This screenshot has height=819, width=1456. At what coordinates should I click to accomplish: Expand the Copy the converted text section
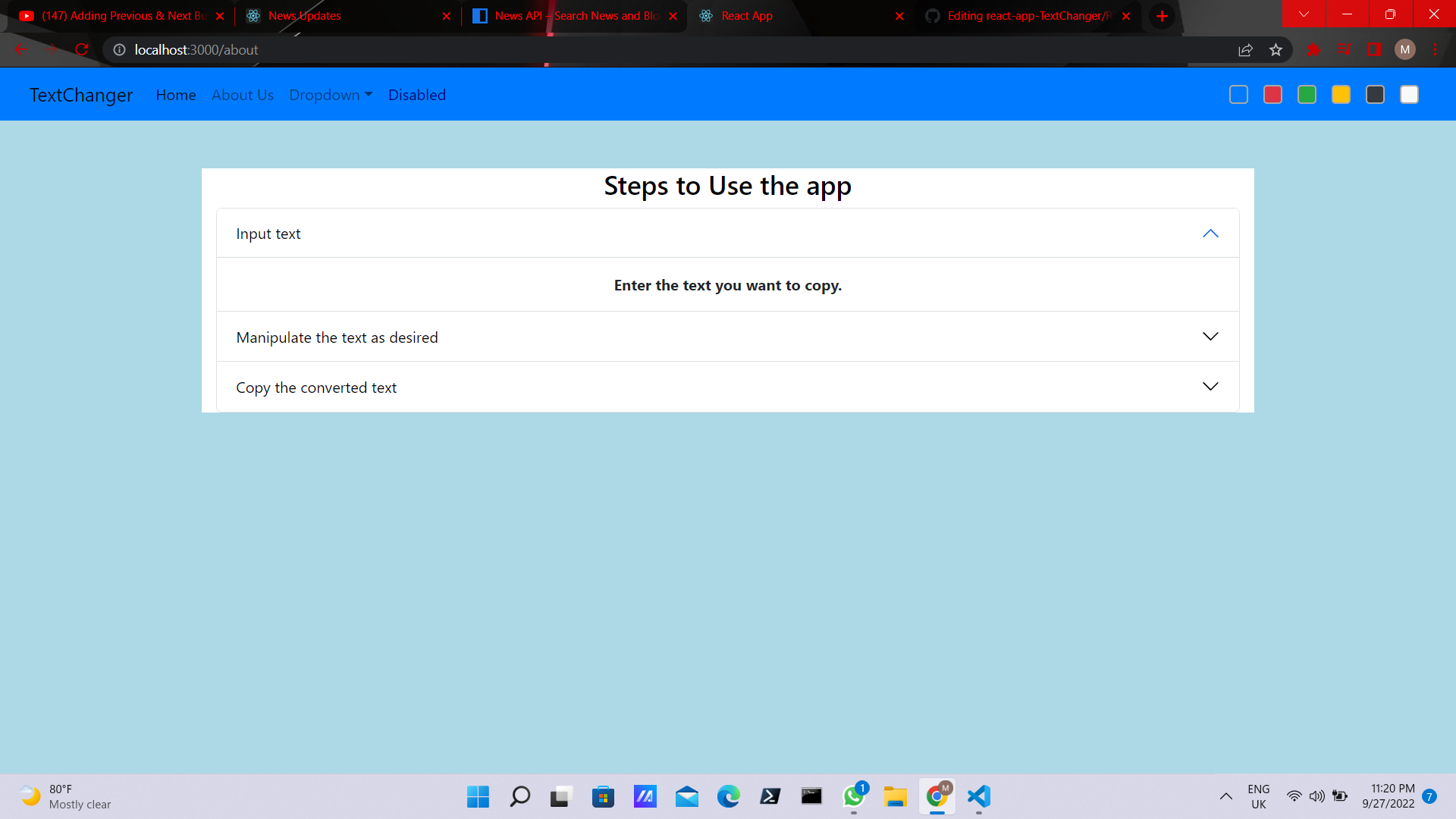pos(726,387)
